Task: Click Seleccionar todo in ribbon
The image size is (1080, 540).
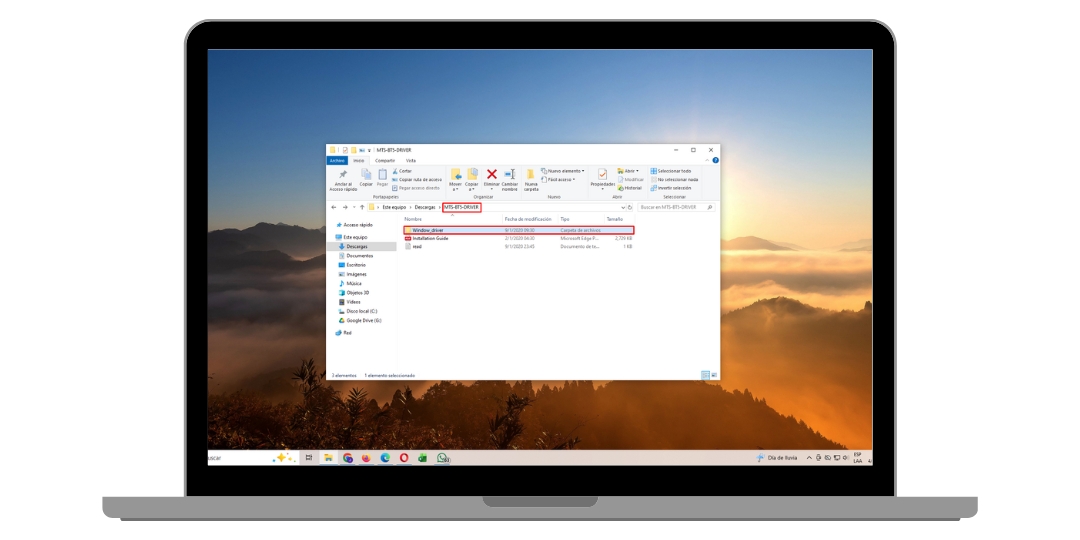Action: pos(673,171)
